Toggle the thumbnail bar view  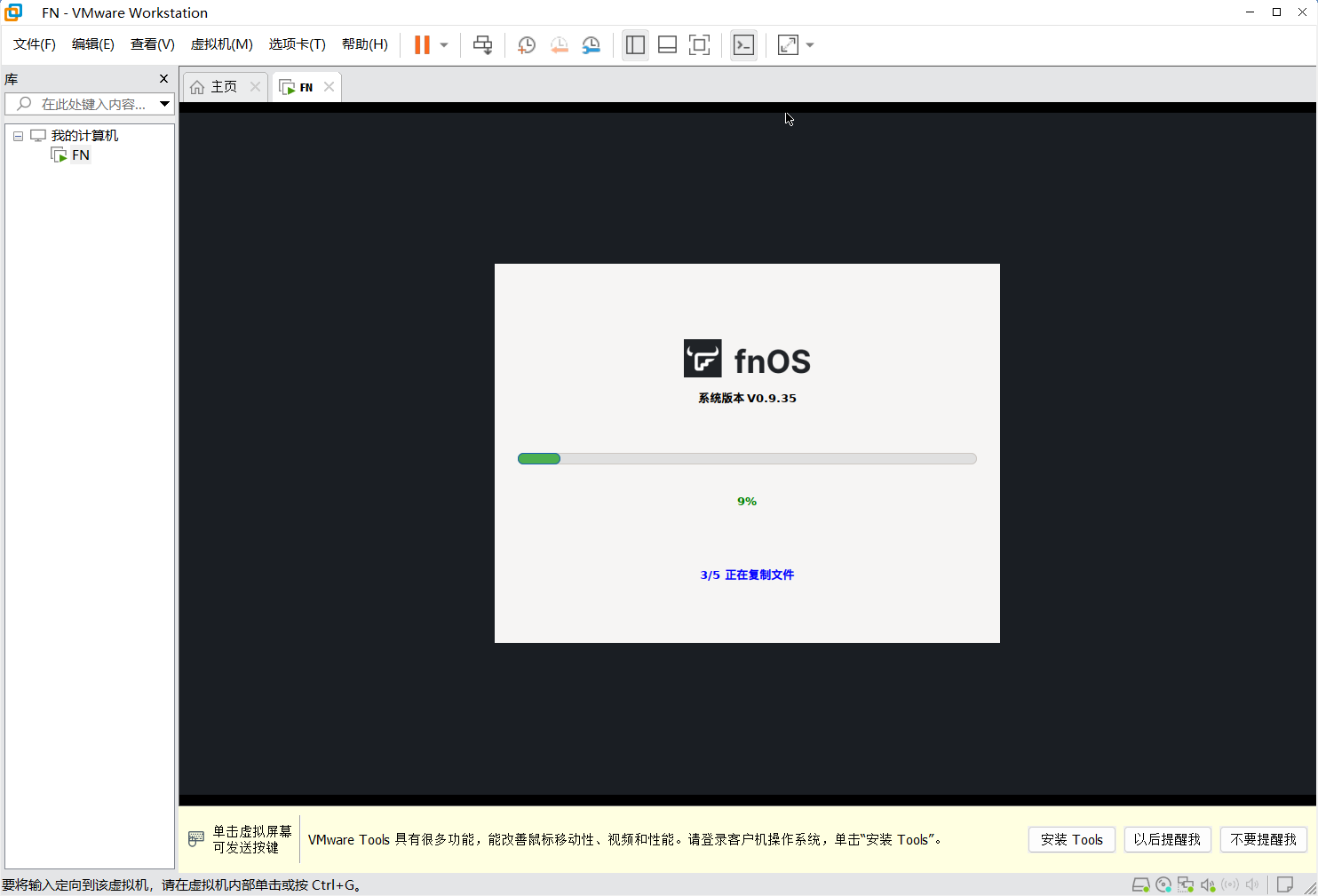click(x=667, y=45)
